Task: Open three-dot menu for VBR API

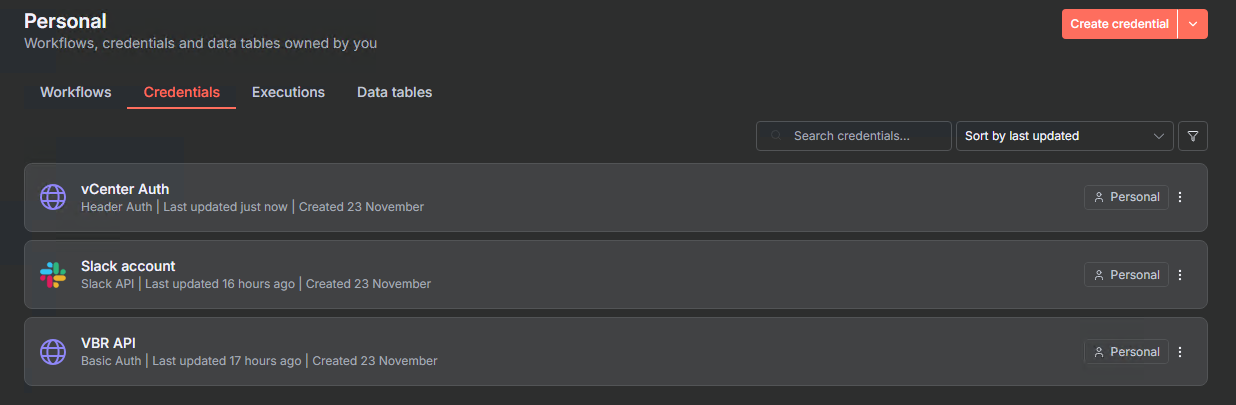Action: point(1180,352)
